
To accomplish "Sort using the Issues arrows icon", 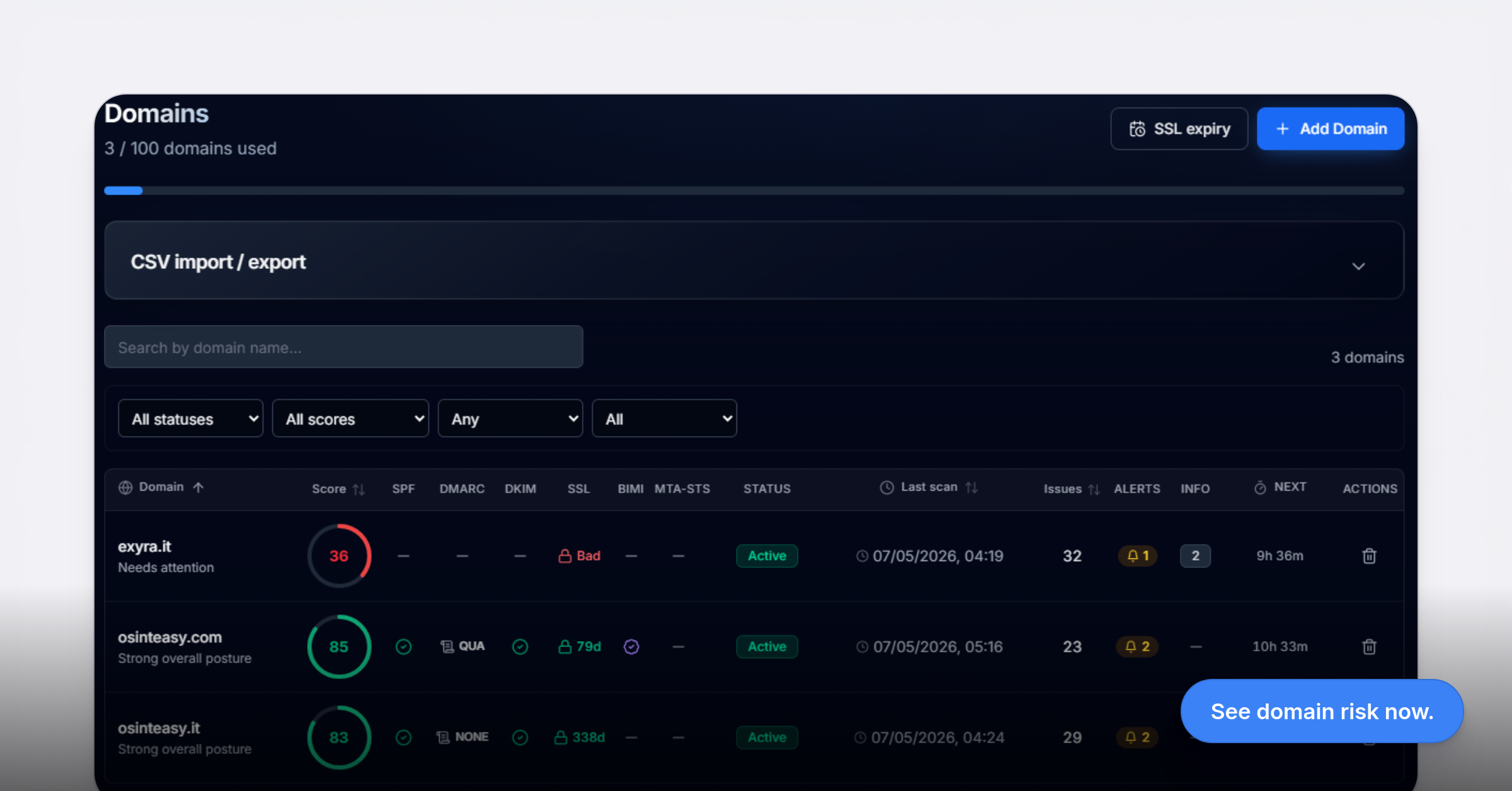I will 1094,489.
